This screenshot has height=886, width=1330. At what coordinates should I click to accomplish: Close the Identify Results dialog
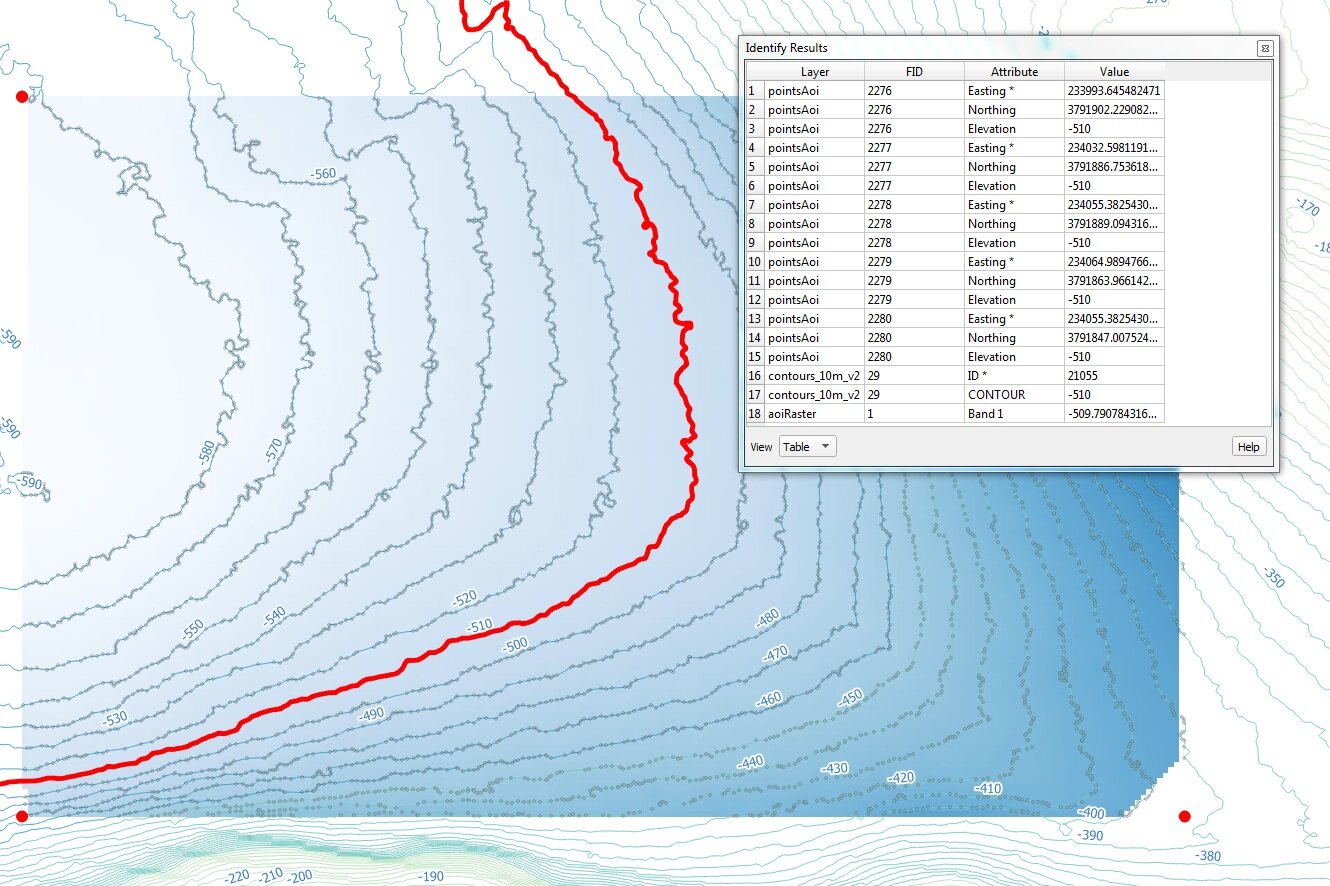coord(1264,48)
